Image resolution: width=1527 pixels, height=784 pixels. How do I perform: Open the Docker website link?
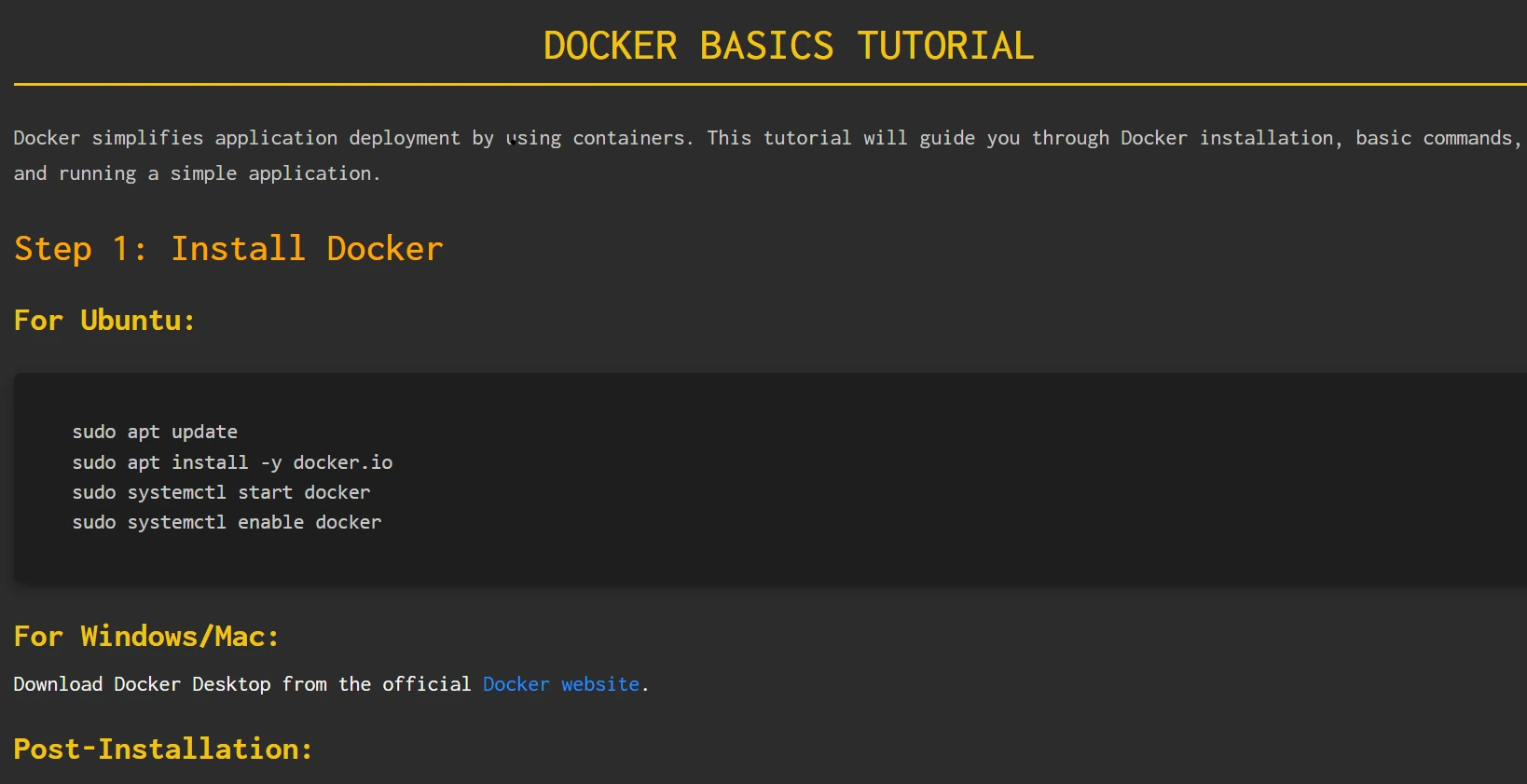tap(561, 684)
